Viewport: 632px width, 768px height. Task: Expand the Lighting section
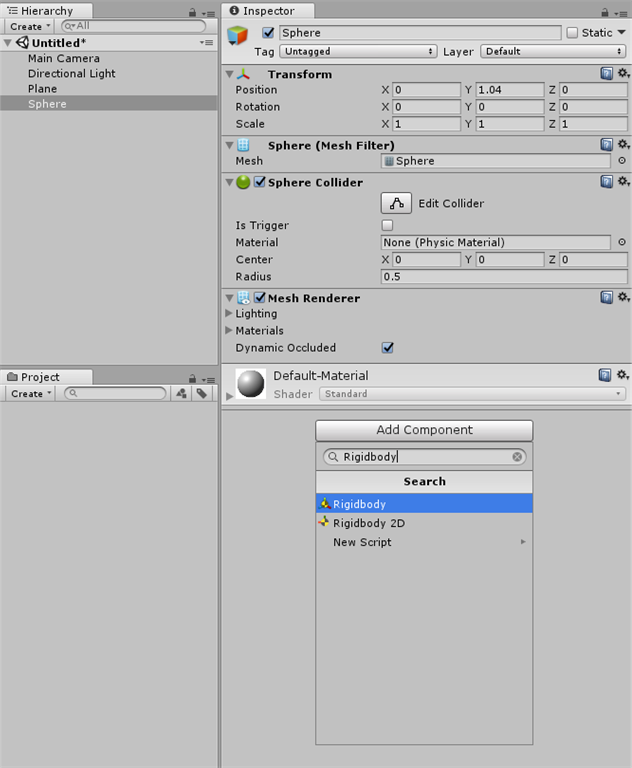229,312
